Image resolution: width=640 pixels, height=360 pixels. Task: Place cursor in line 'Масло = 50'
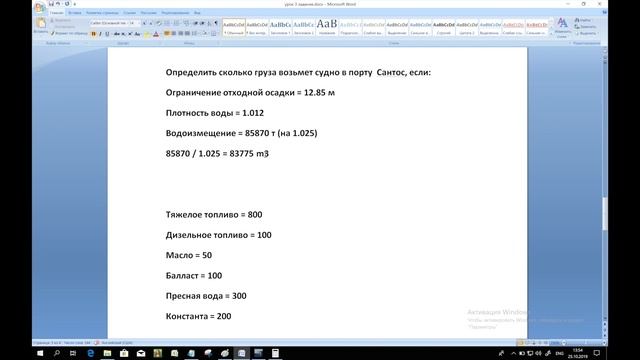pos(189,255)
